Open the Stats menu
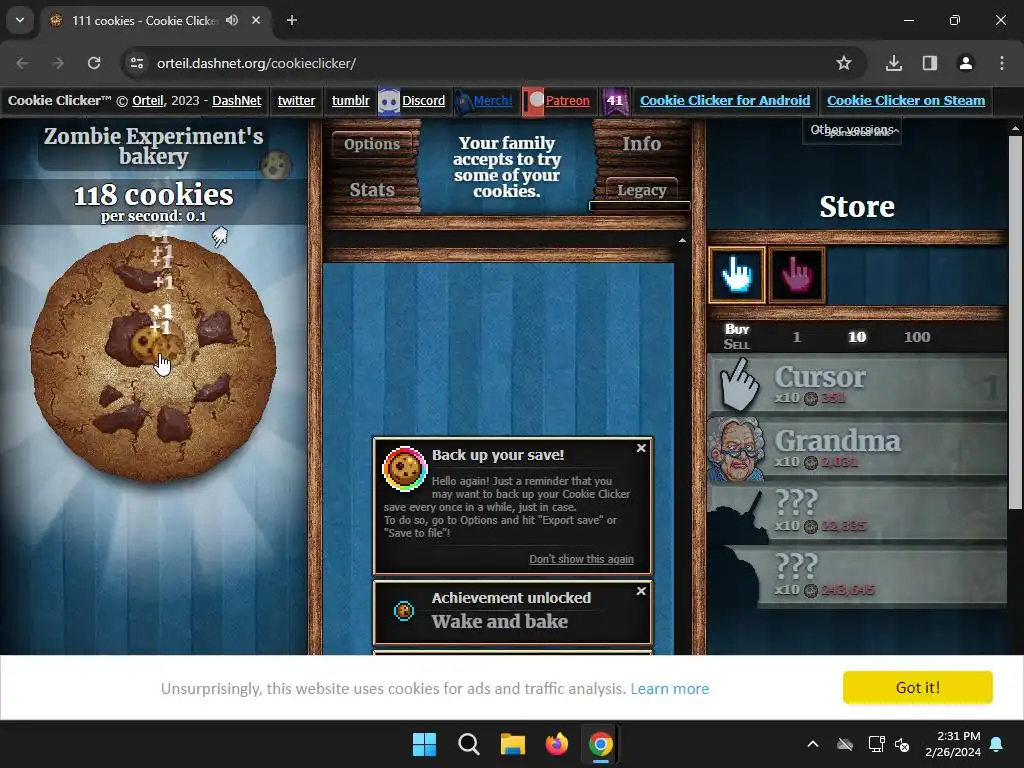This screenshot has height=768, width=1024. [372, 189]
